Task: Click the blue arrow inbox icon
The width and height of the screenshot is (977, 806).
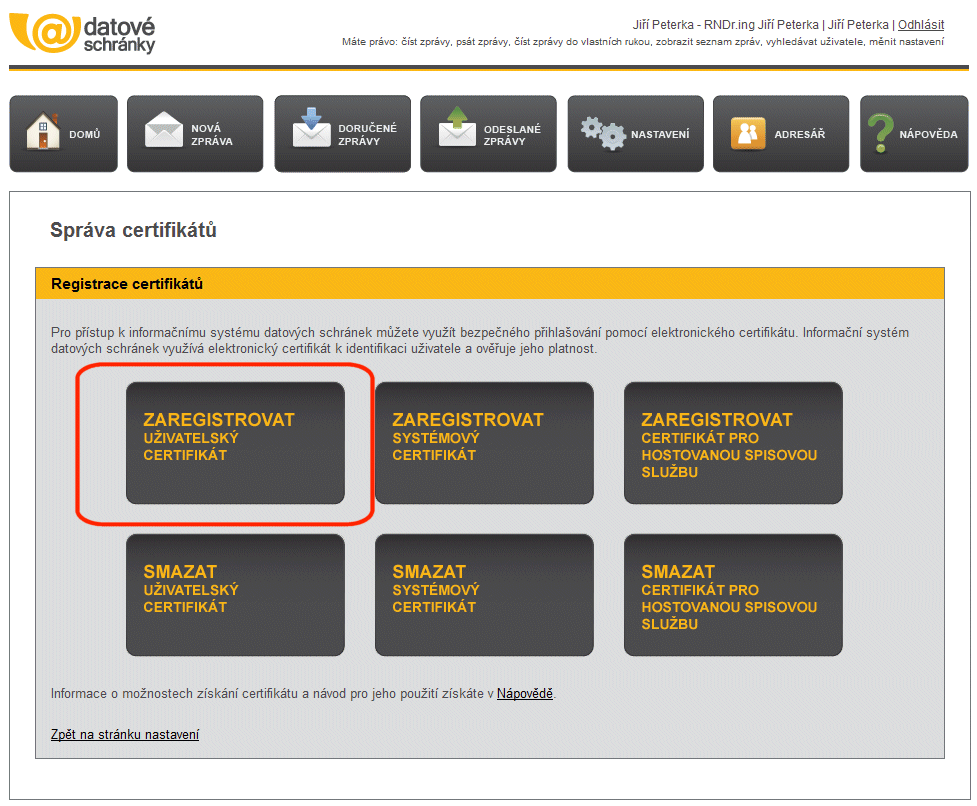Action: point(312,127)
